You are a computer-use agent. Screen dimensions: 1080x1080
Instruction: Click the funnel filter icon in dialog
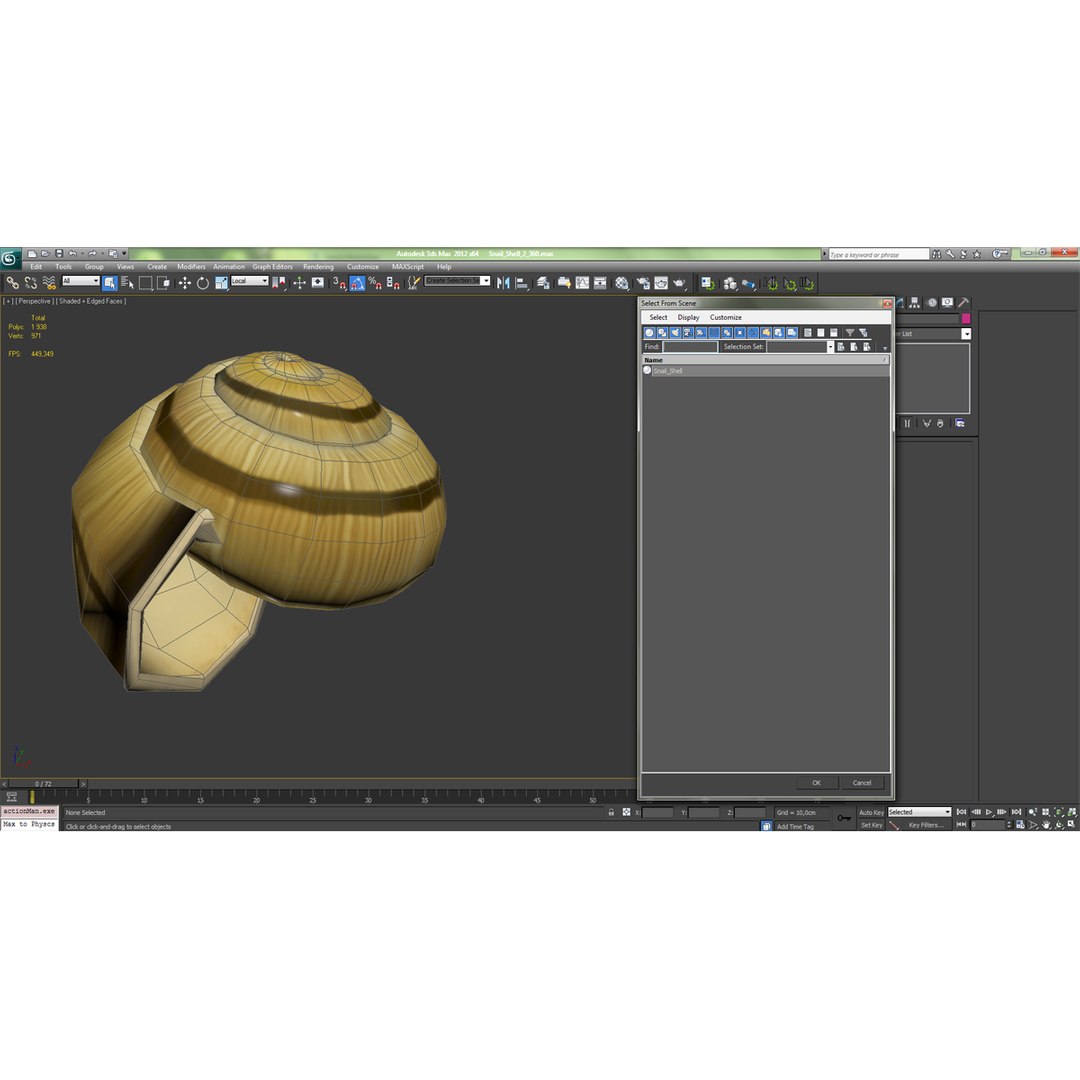pyautogui.click(x=850, y=333)
